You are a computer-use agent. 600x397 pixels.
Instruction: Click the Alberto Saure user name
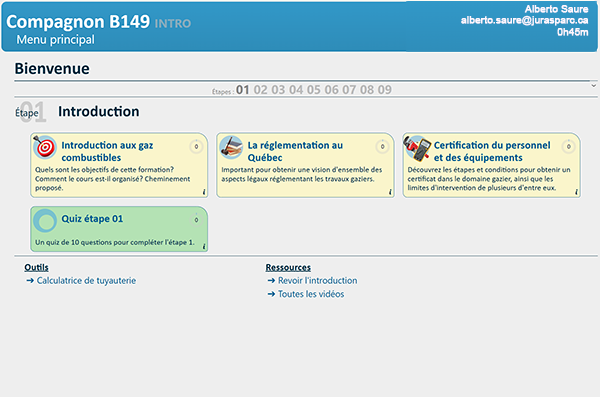click(556, 9)
